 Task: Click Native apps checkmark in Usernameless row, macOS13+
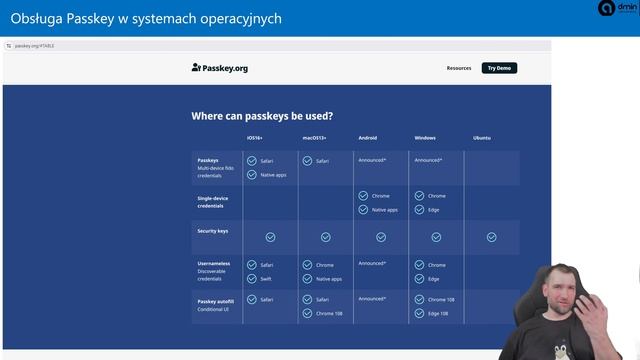(x=307, y=279)
